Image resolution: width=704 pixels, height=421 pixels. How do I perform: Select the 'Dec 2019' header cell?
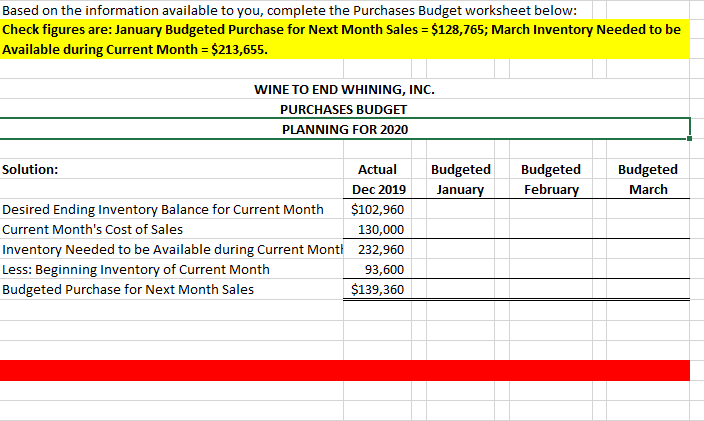tap(377, 189)
